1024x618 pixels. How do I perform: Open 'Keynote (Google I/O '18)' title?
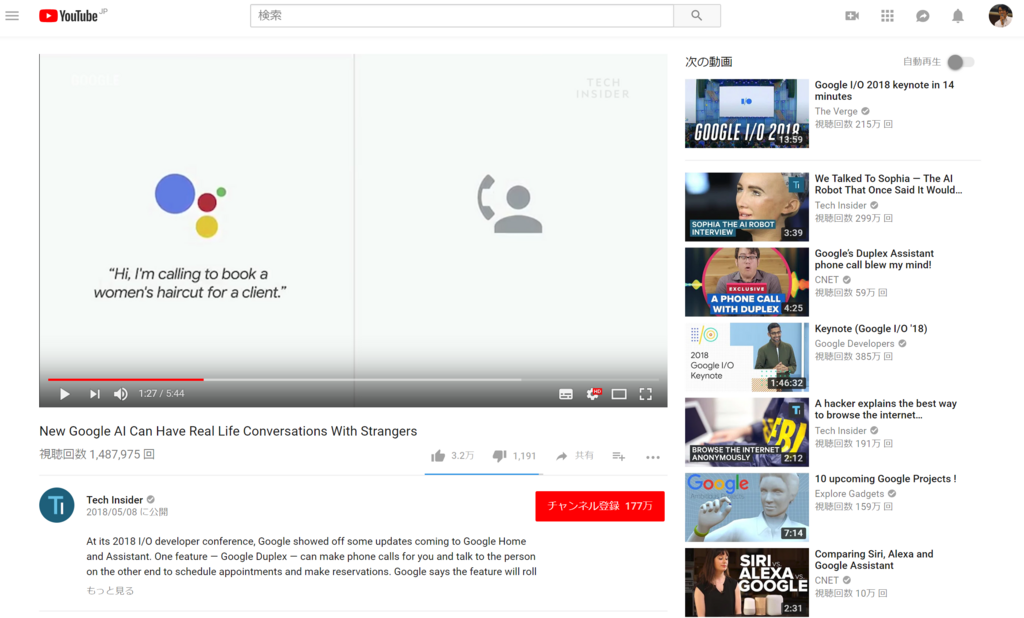[871, 329]
